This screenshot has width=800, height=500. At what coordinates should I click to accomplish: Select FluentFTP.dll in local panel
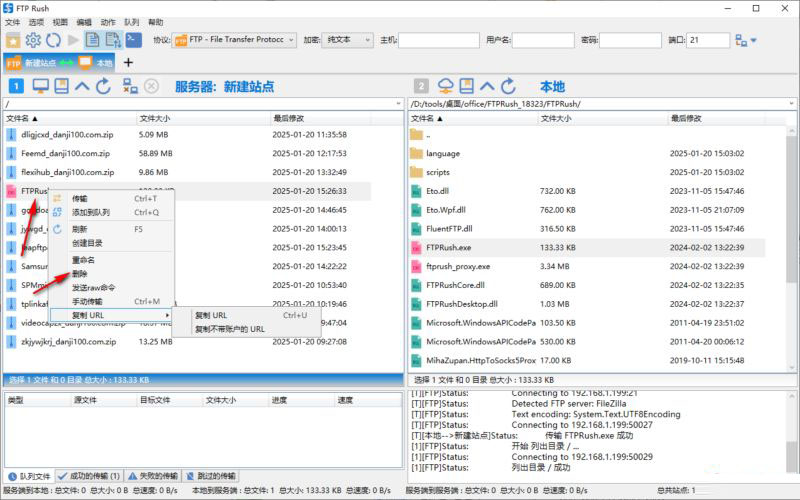pos(587,229)
